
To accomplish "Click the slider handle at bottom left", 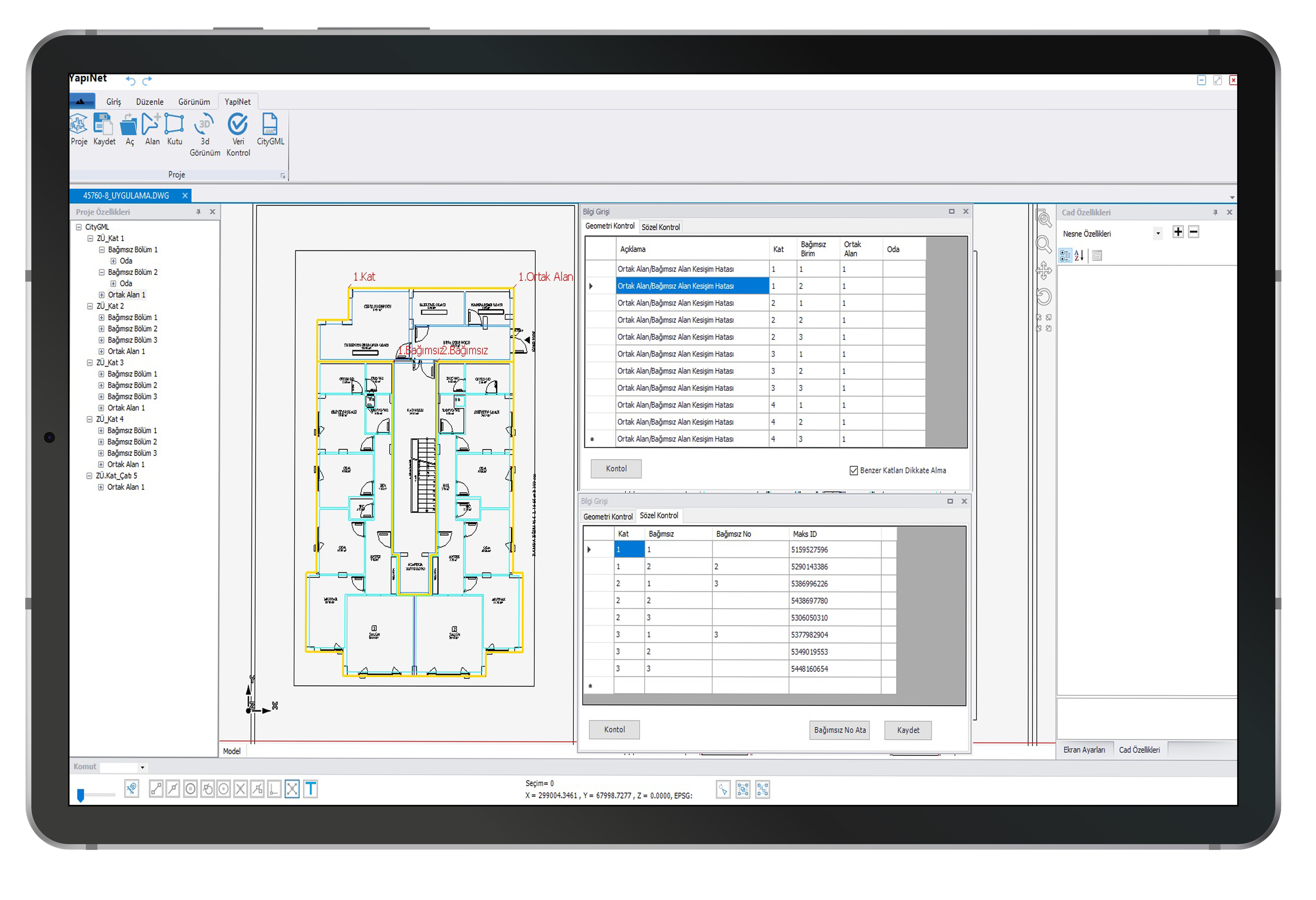I will (80, 795).
